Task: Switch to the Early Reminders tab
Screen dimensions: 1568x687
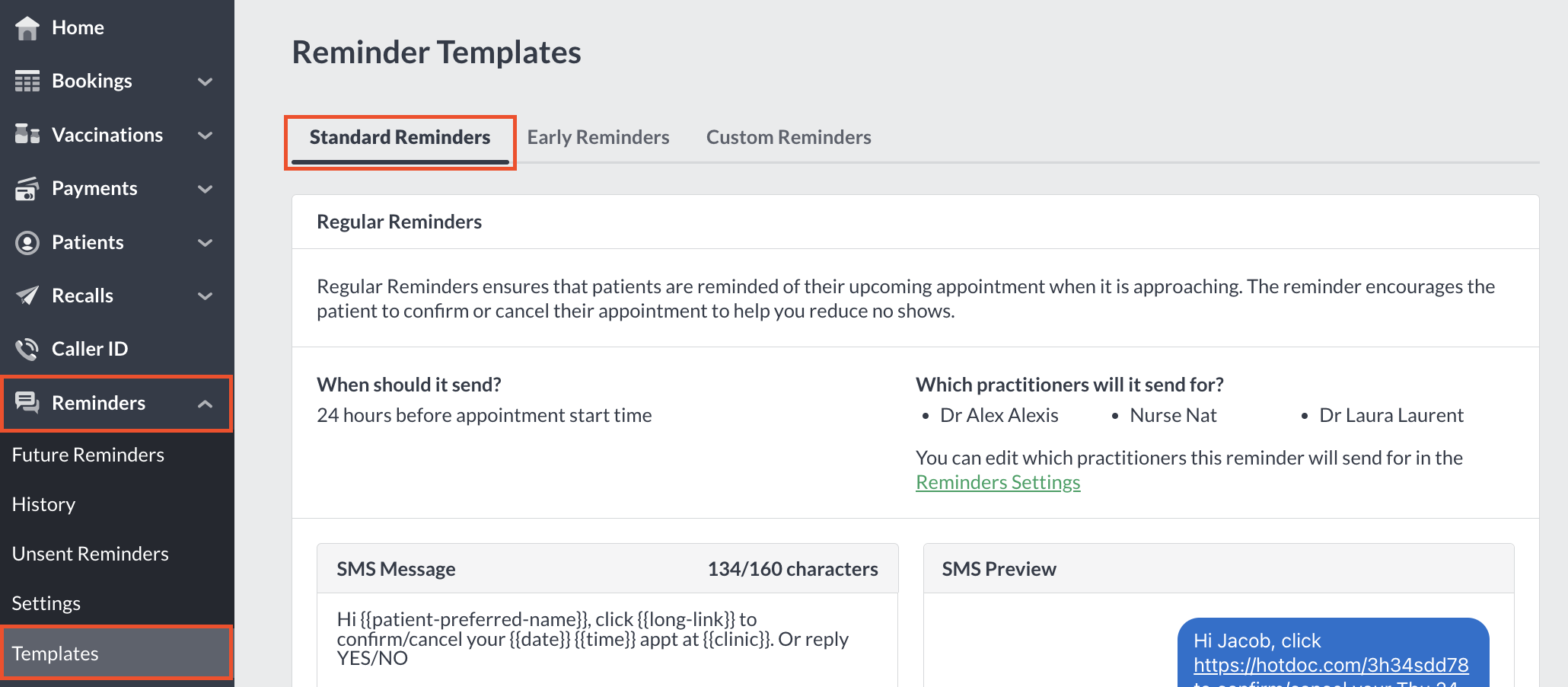Action: 598,136
